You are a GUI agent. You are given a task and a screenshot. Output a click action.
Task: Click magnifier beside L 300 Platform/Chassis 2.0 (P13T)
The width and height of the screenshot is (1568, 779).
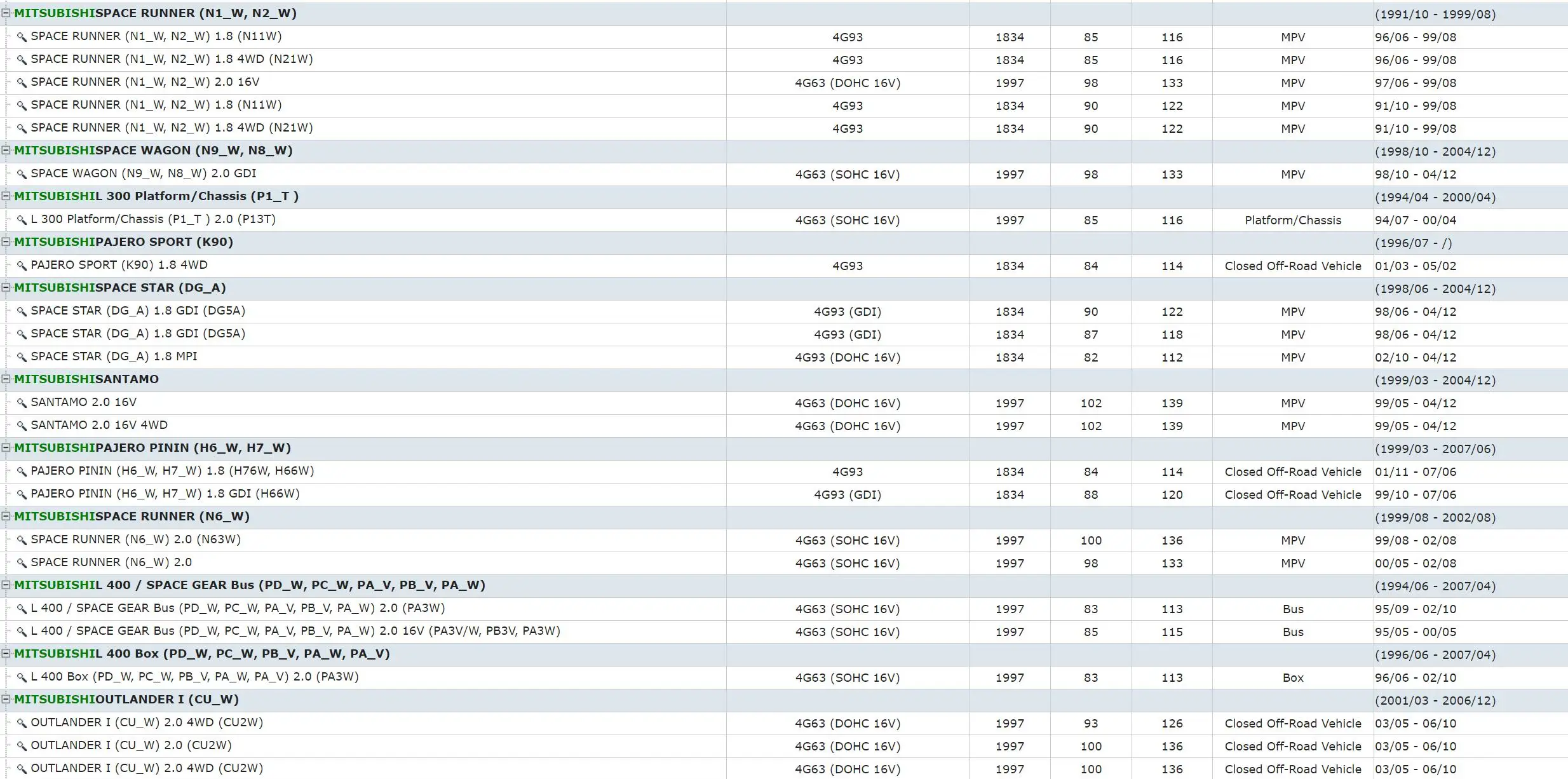22,220
